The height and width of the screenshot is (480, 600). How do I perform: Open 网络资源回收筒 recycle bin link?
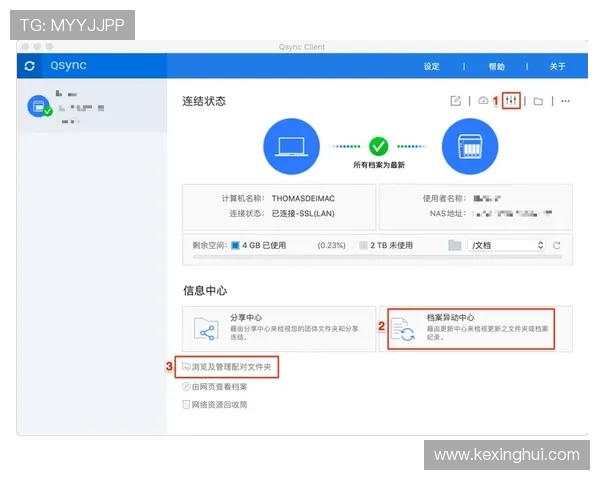215,405
